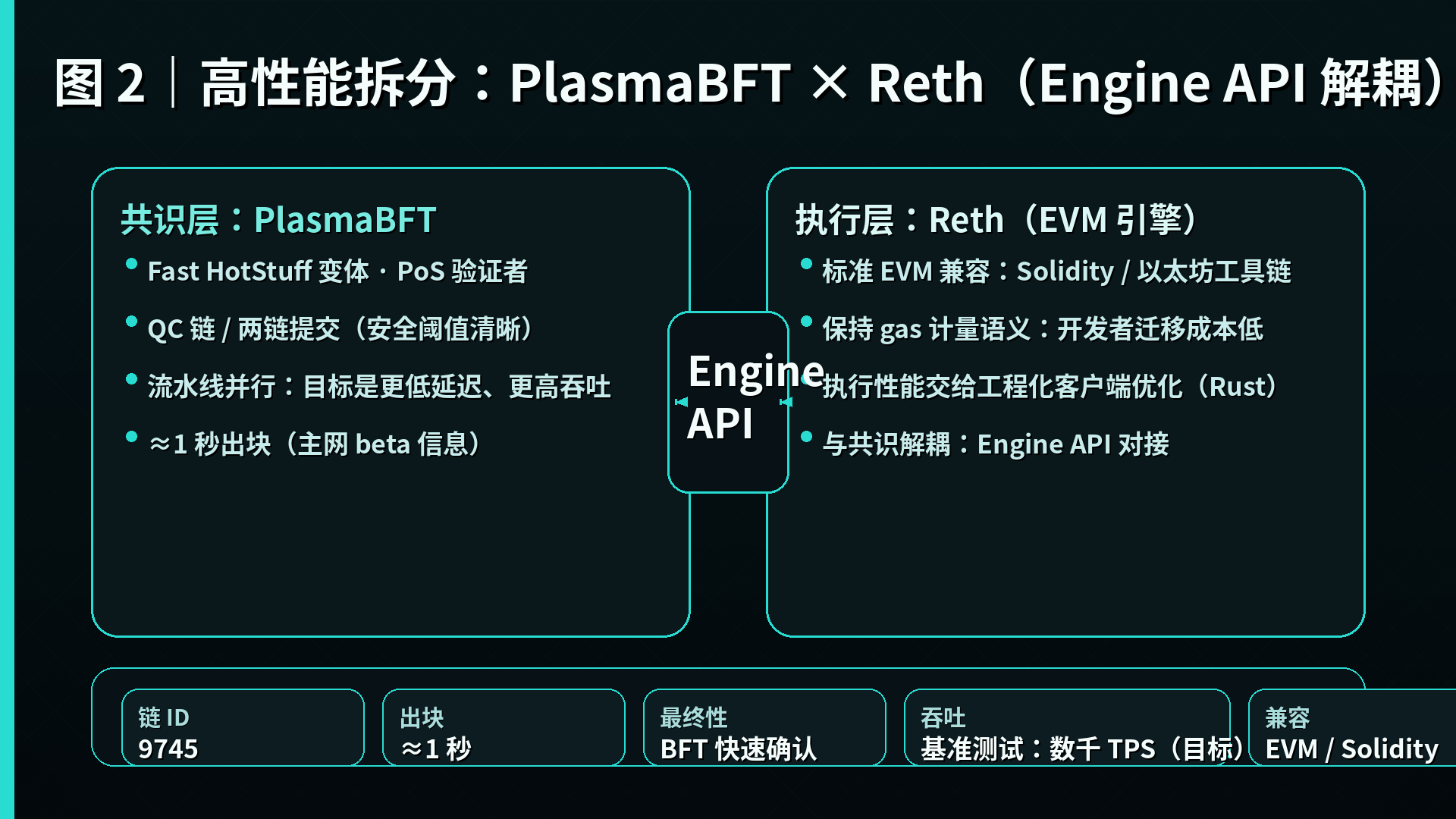Click the bullet before ≈1 秒出块 line
Image resolution: width=1456 pixels, height=819 pixels.
coord(131,437)
